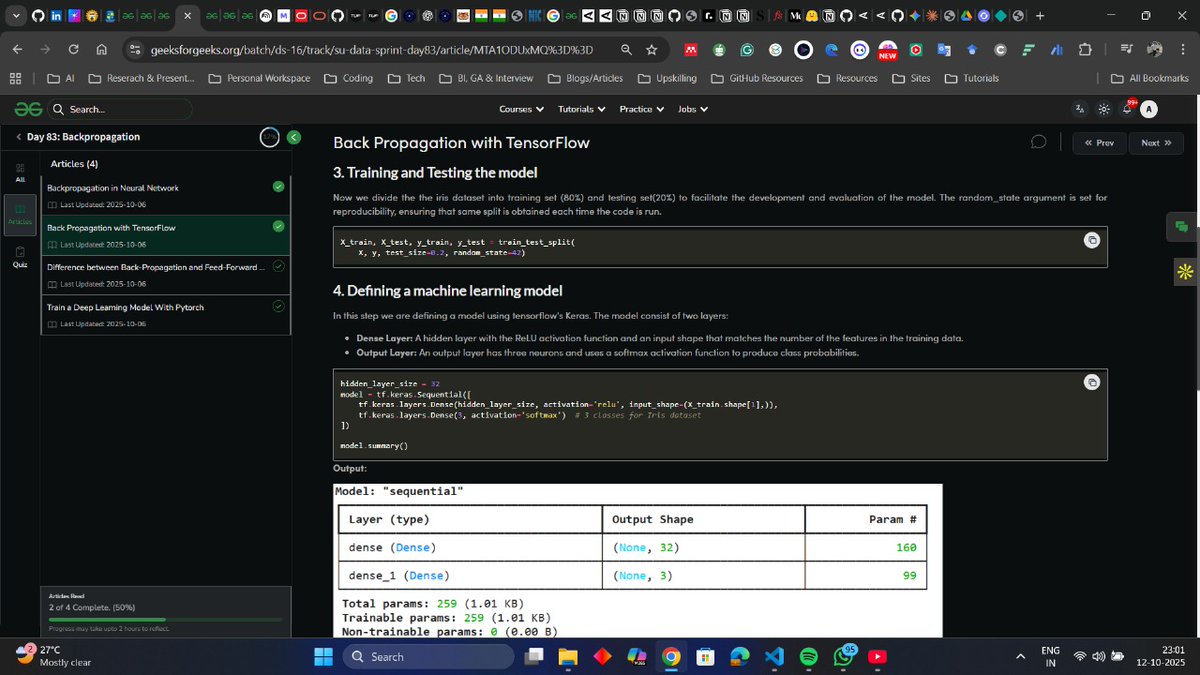The height and width of the screenshot is (675, 1200).
Task: Switch to the All sidebar tab
Action: point(20,173)
